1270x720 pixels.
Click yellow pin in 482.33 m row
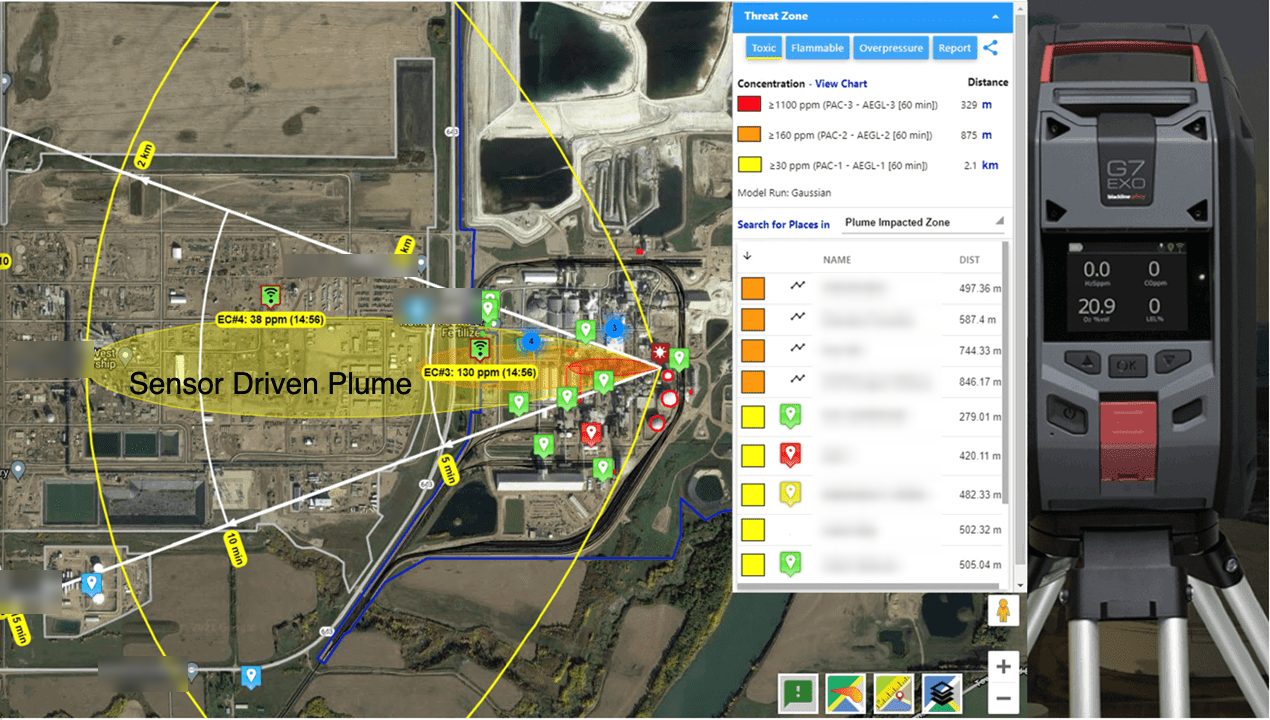coord(791,493)
